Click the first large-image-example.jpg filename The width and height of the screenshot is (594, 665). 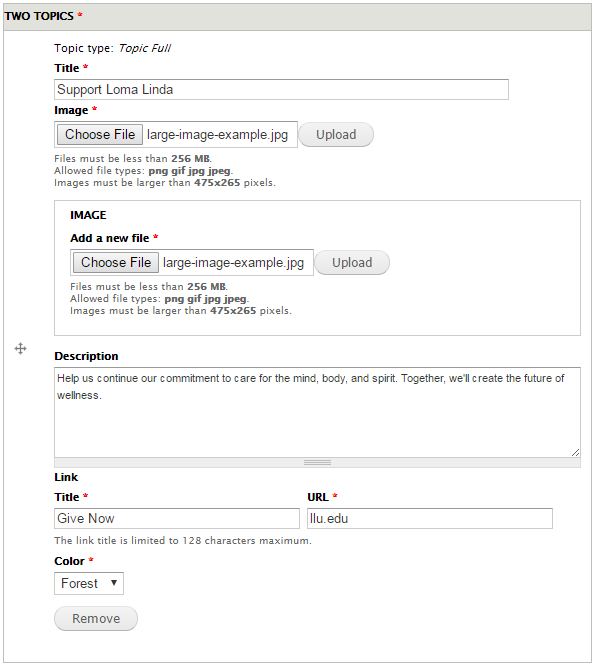coord(218,135)
